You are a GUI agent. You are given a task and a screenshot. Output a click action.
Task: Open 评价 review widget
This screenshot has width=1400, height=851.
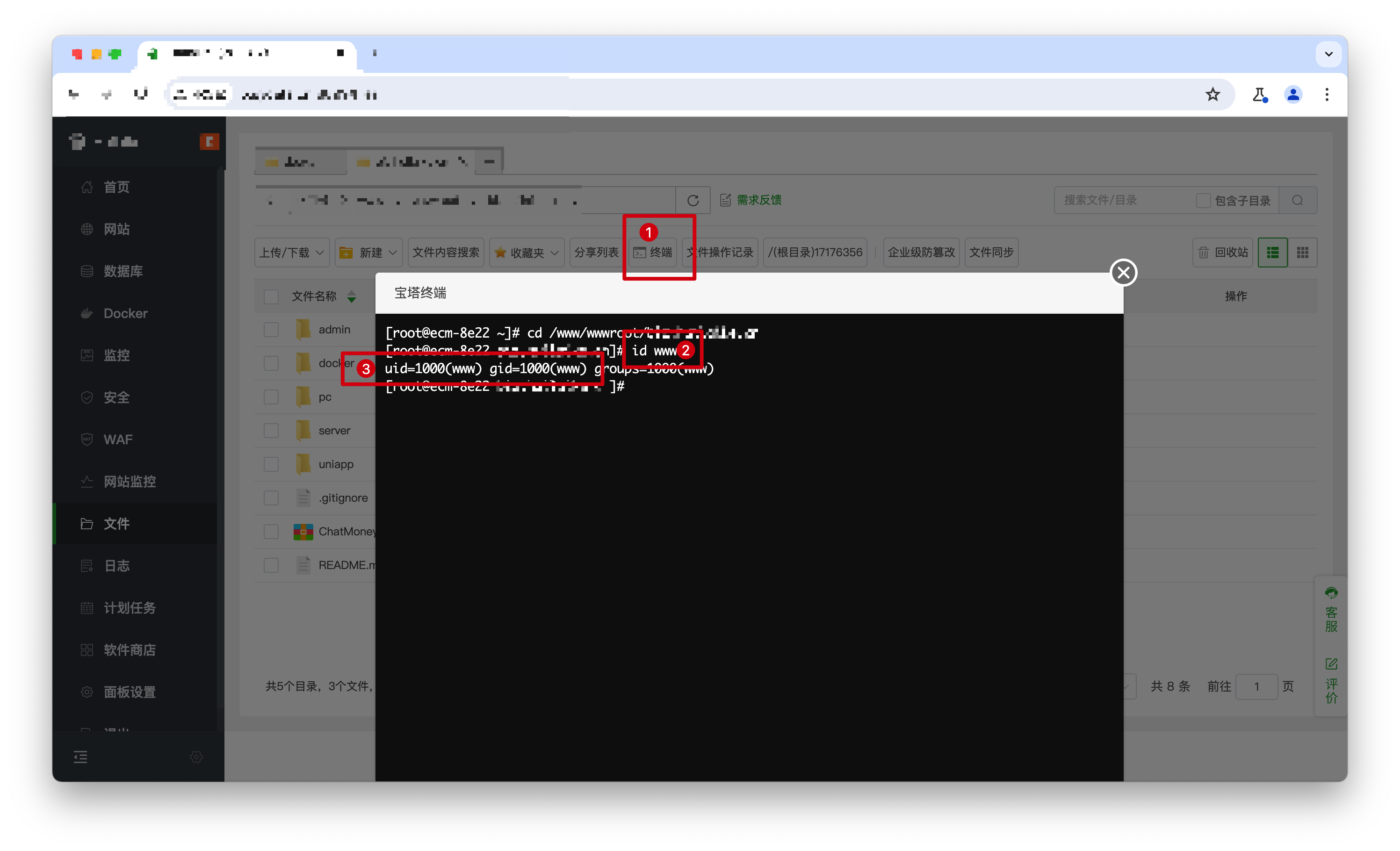[1331, 681]
